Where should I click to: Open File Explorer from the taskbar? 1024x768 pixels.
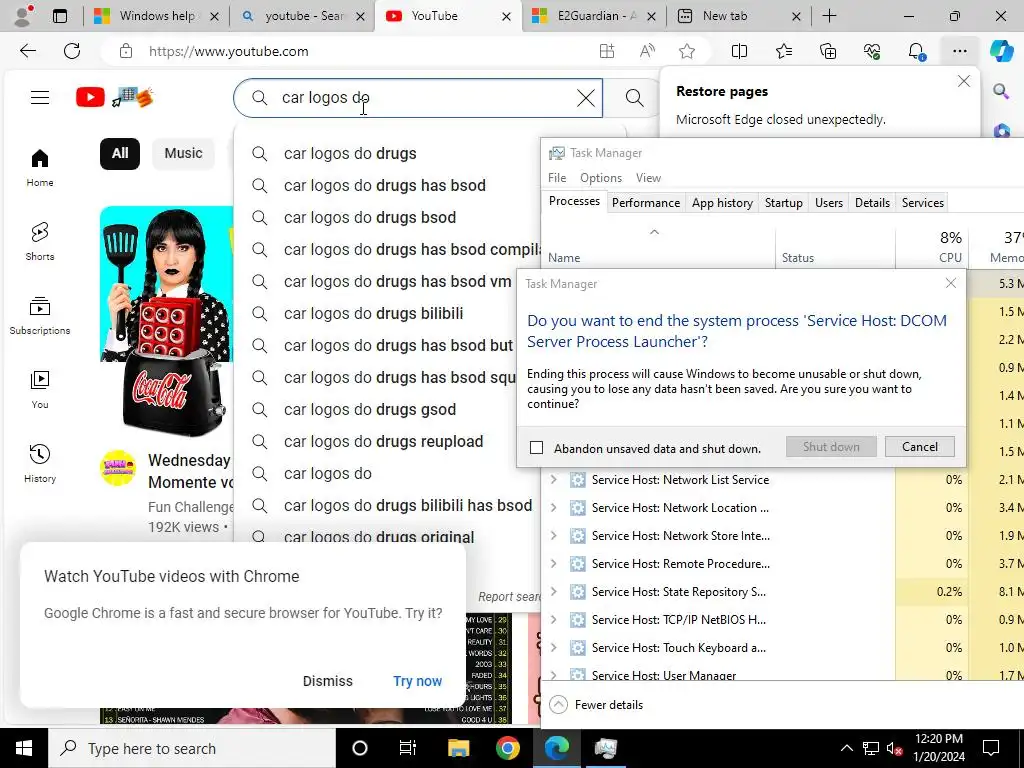[458, 748]
